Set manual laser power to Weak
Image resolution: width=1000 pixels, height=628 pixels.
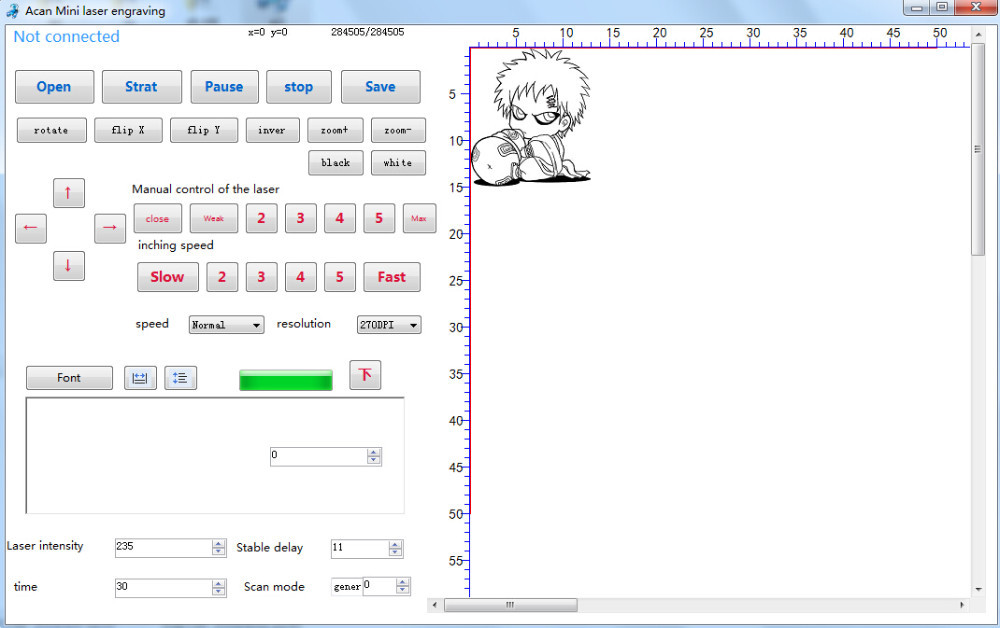click(x=214, y=219)
